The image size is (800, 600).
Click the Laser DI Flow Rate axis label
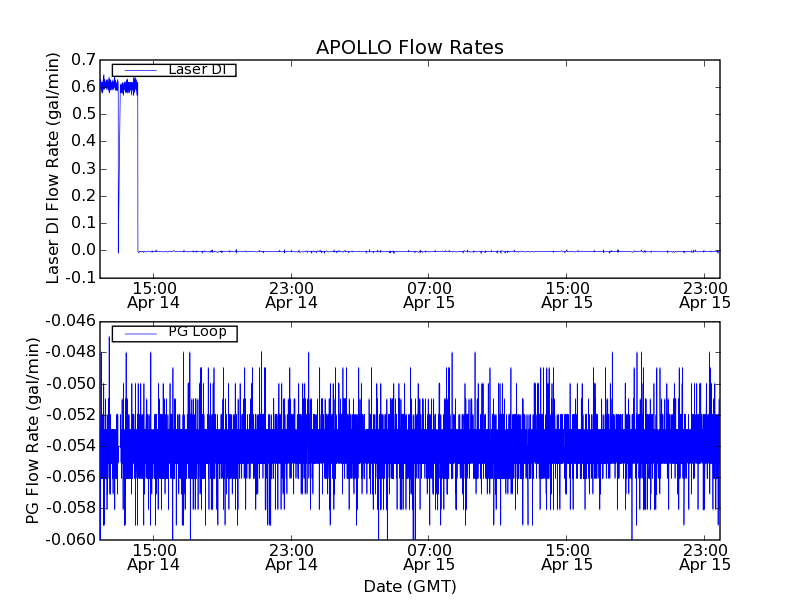click(53, 168)
